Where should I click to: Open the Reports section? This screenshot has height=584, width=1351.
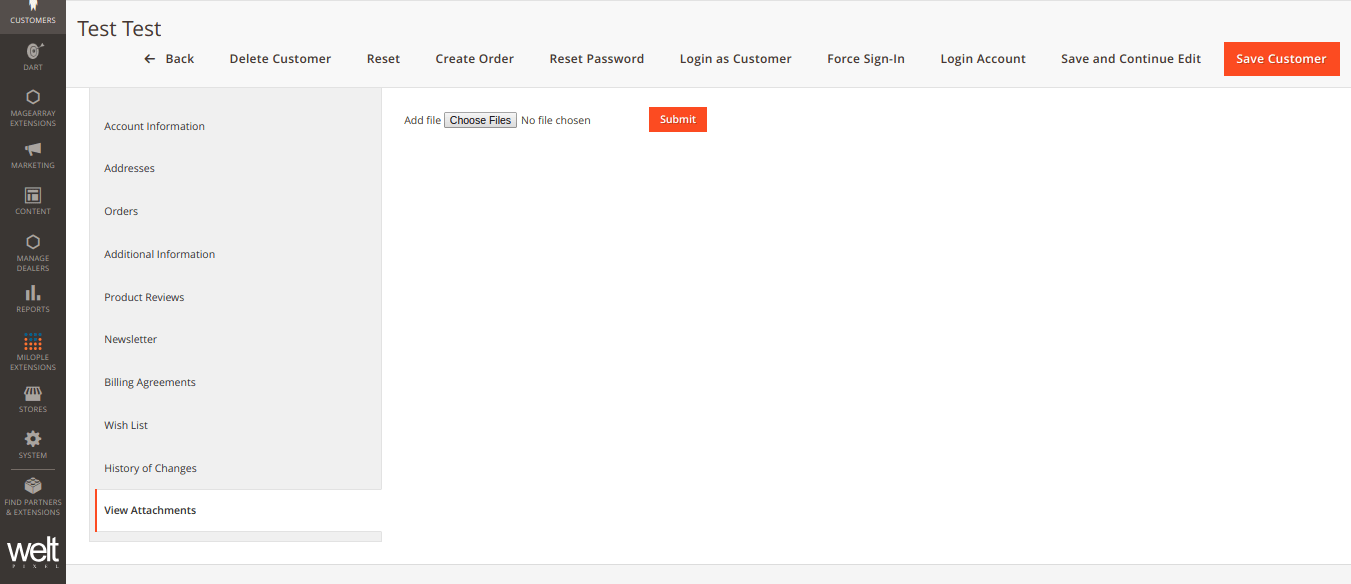32,299
